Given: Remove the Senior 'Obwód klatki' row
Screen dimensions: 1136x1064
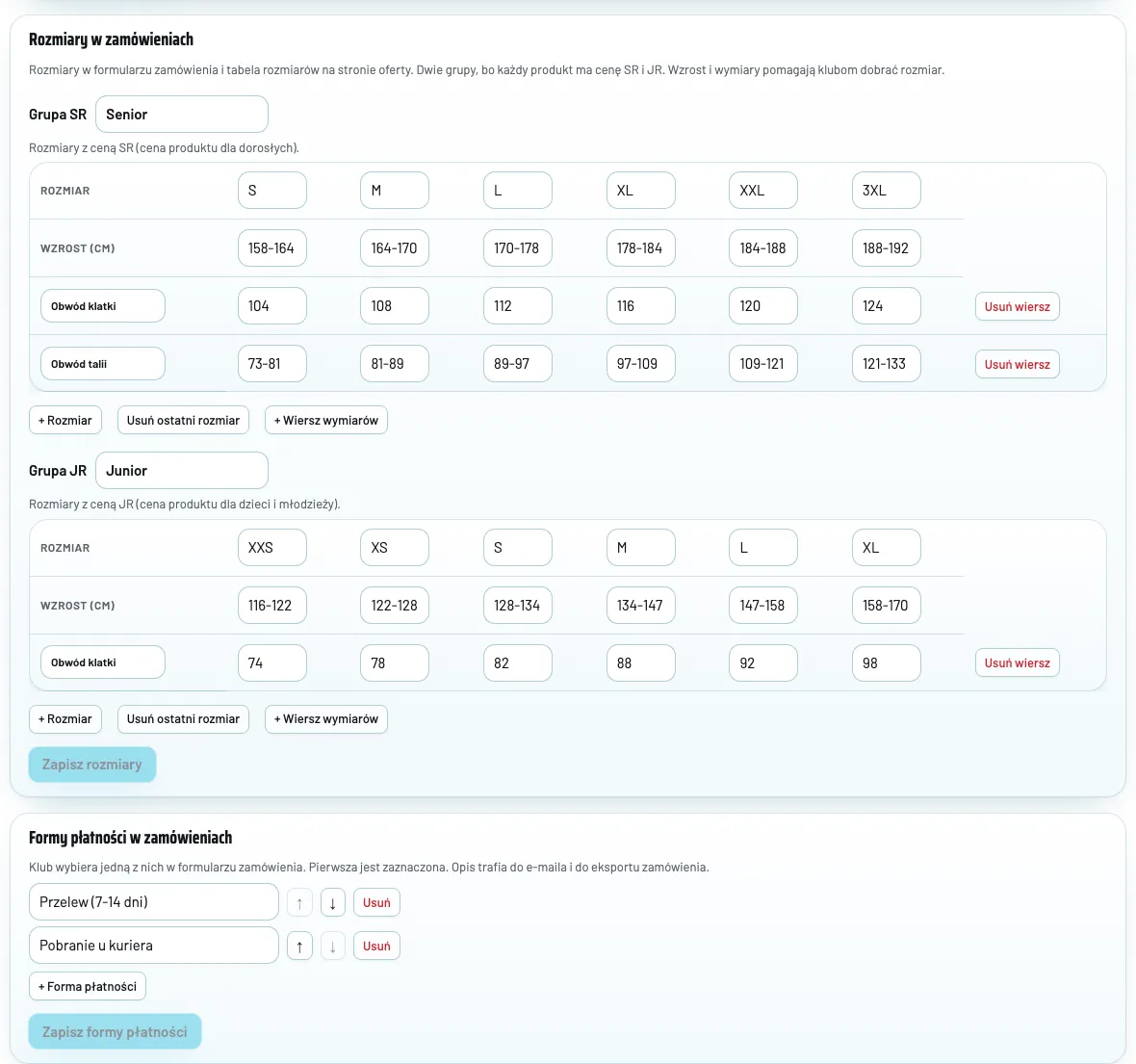Looking at the screenshot, I should (1017, 306).
